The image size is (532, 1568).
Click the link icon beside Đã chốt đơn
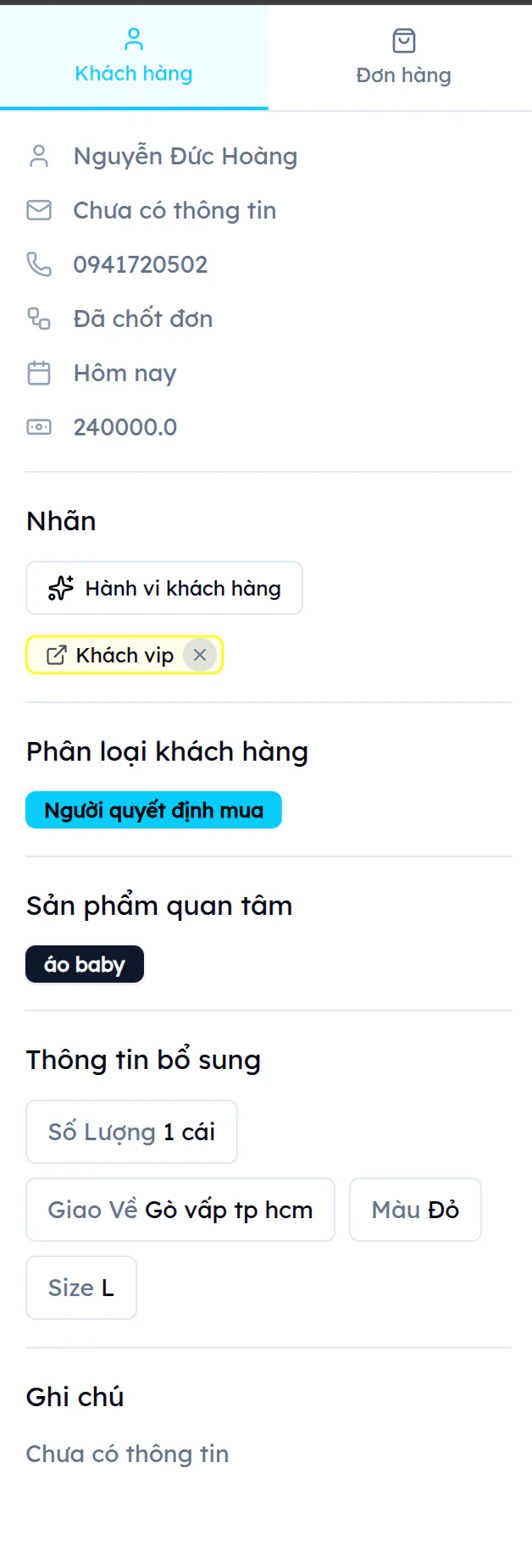click(39, 319)
